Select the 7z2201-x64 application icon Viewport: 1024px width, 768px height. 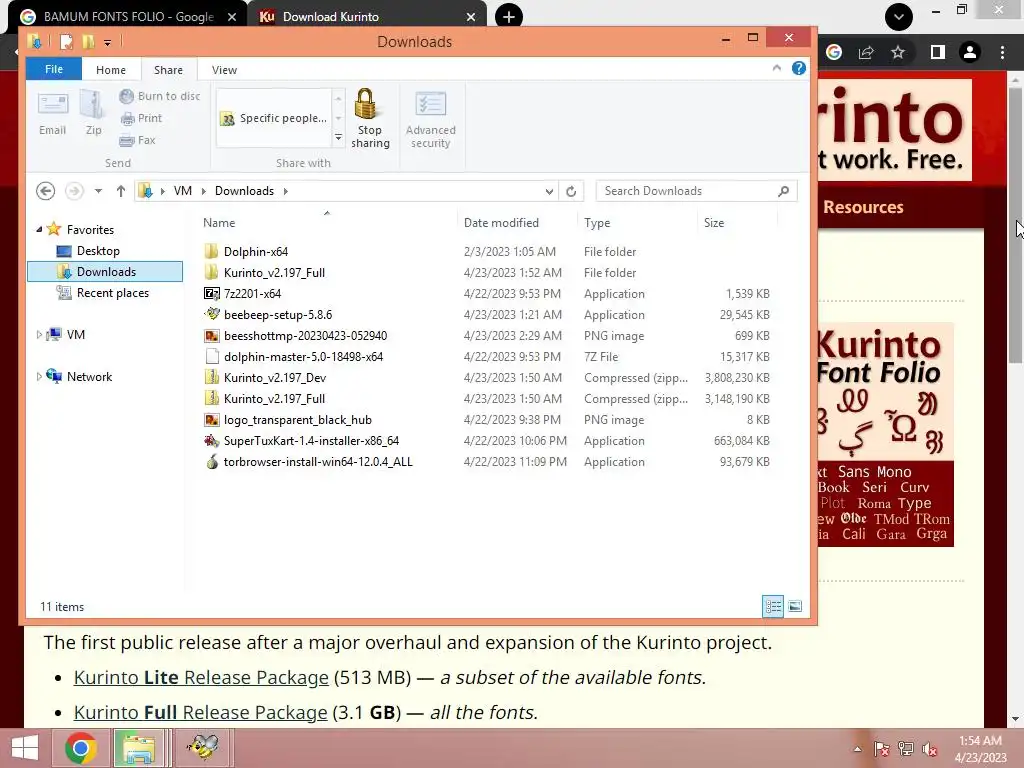(x=212, y=293)
